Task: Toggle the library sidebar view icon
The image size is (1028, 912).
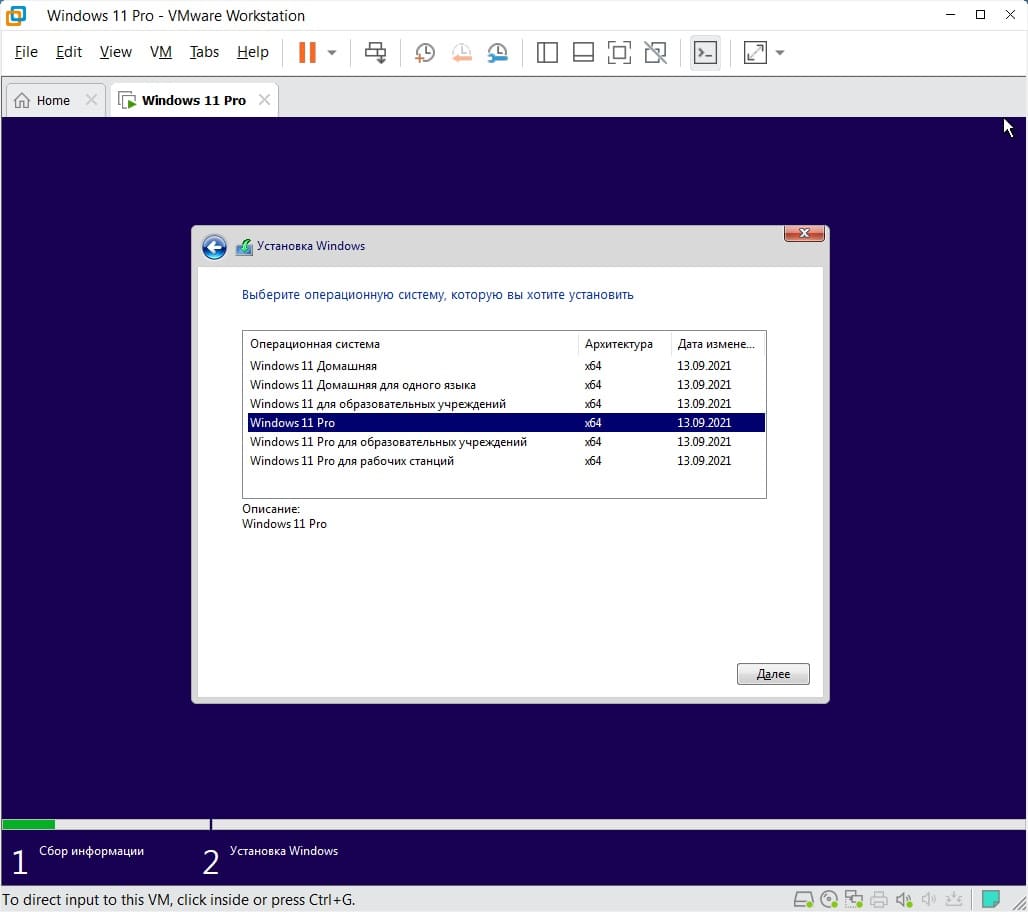Action: pyautogui.click(x=547, y=52)
